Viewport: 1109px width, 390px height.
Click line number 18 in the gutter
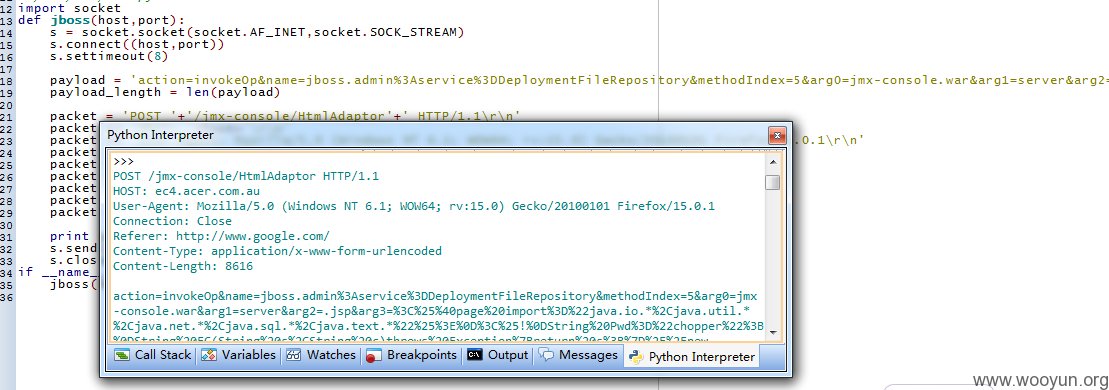pos(7,81)
